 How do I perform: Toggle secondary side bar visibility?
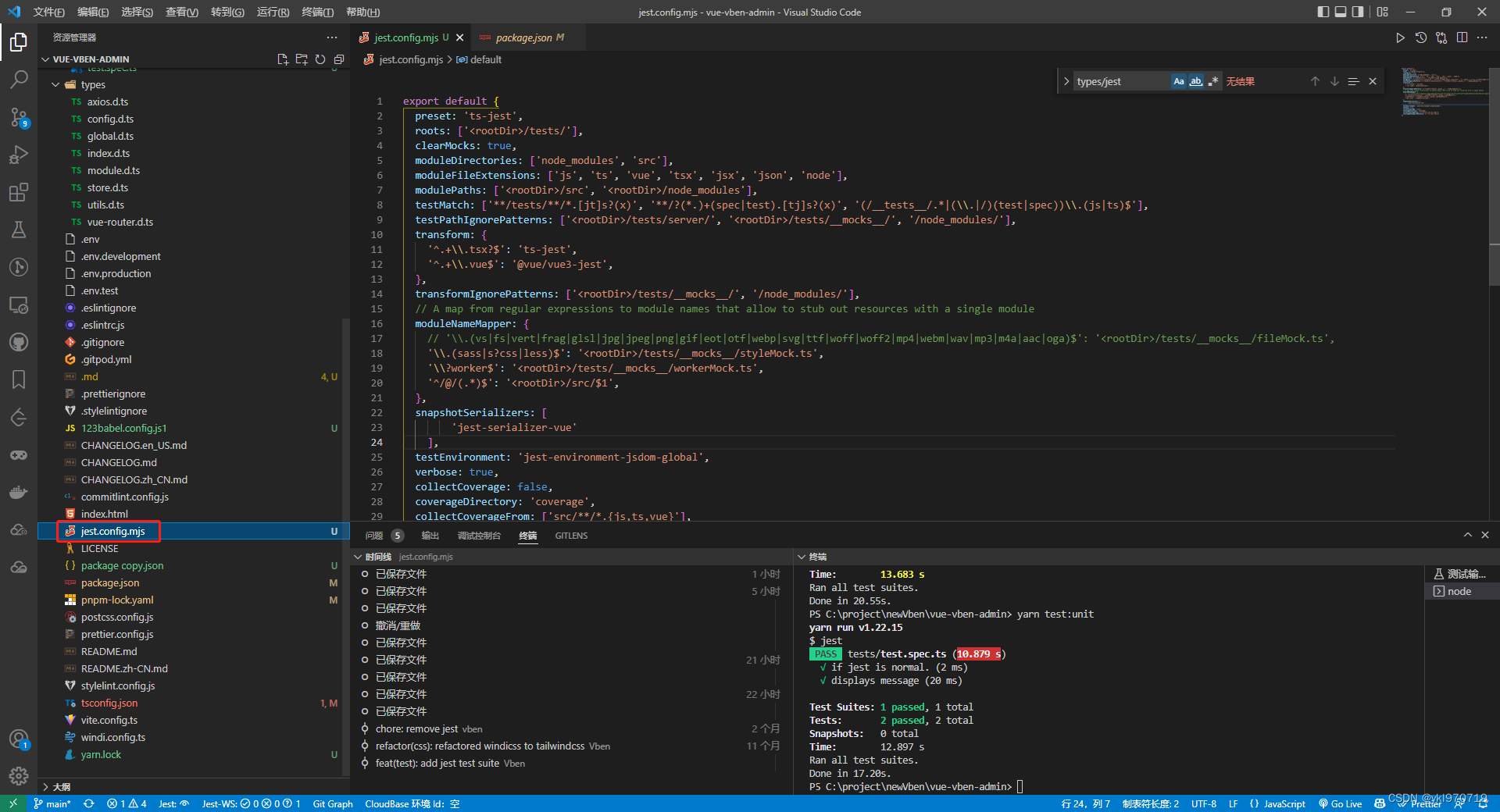[x=1358, y=12]
